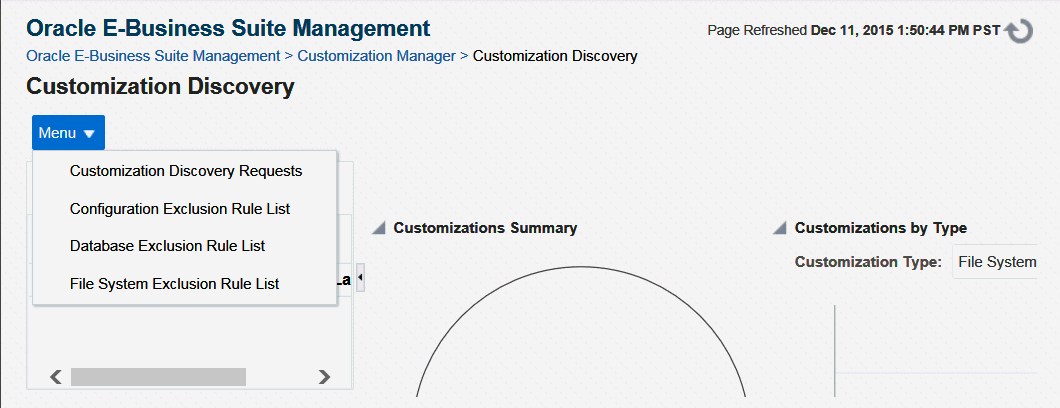Collapse the Customizations by Type section
The image size is (1060, 408).
pyautogui.click(x=780, y=228)
